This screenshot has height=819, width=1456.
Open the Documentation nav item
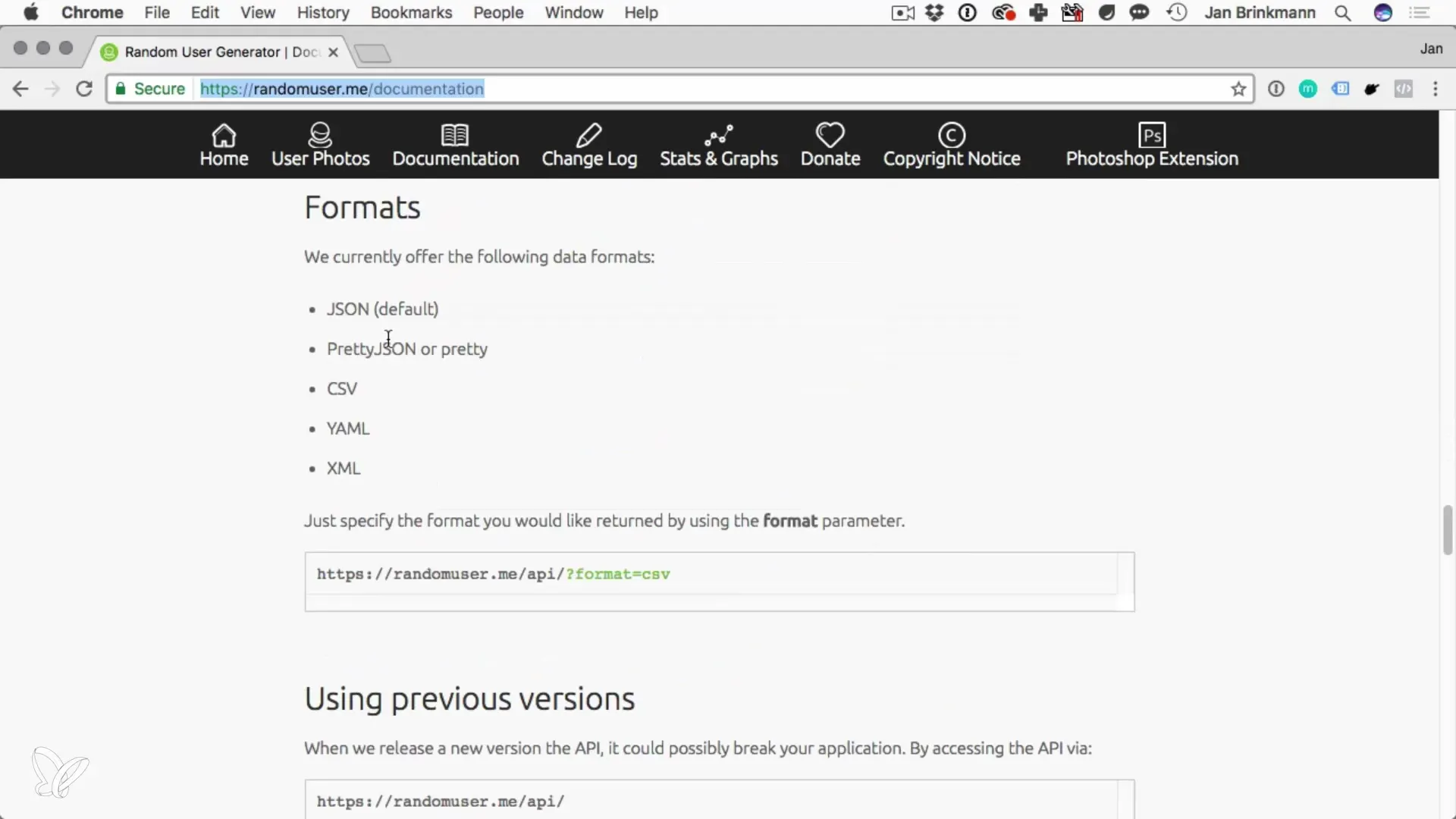click(x=455, y=145)
